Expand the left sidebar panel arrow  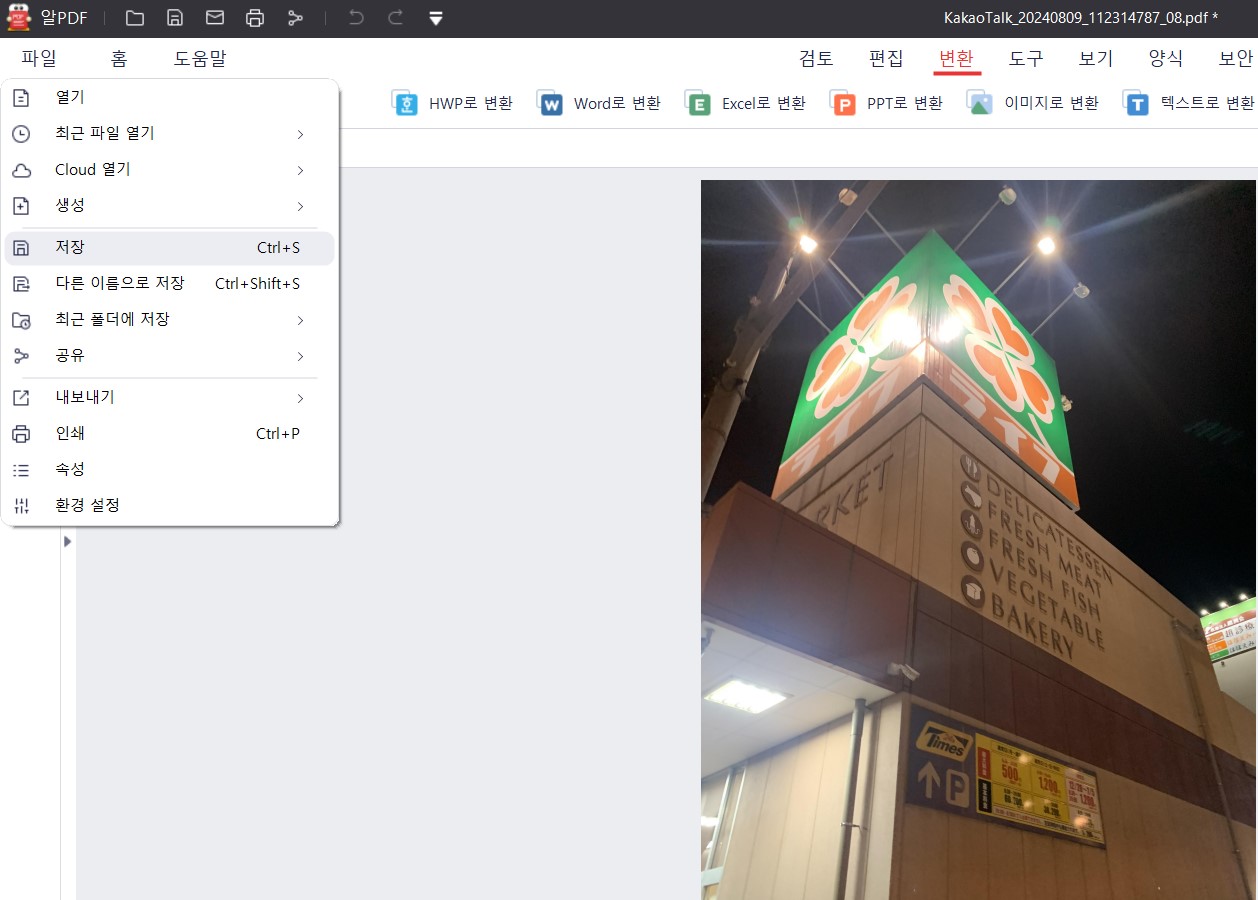pos(67,541)
